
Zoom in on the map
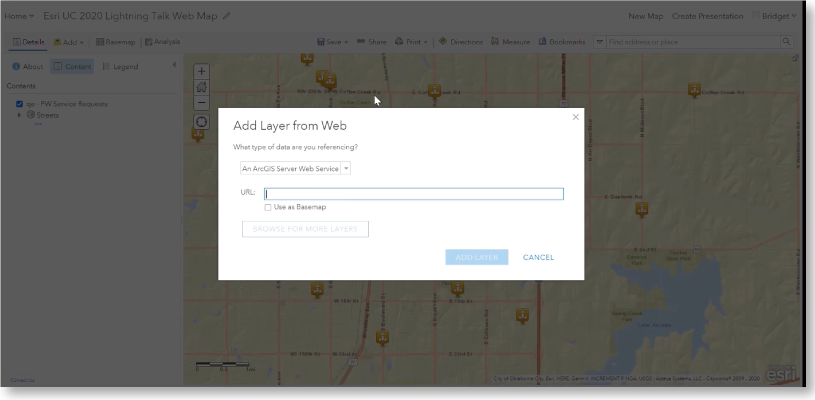tap(202, 72)
